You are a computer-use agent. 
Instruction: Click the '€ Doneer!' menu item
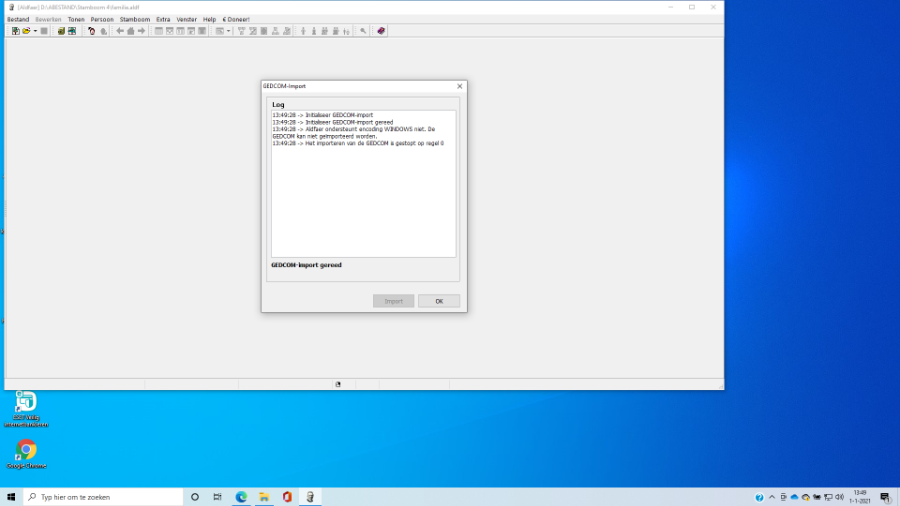(x=236, y=19)
